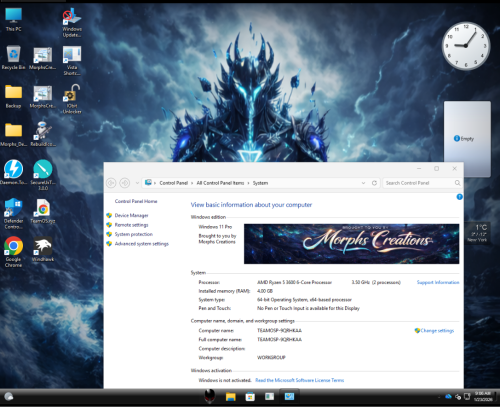Click the analog clock gadget
500x407 pixels.
(466, 46)
